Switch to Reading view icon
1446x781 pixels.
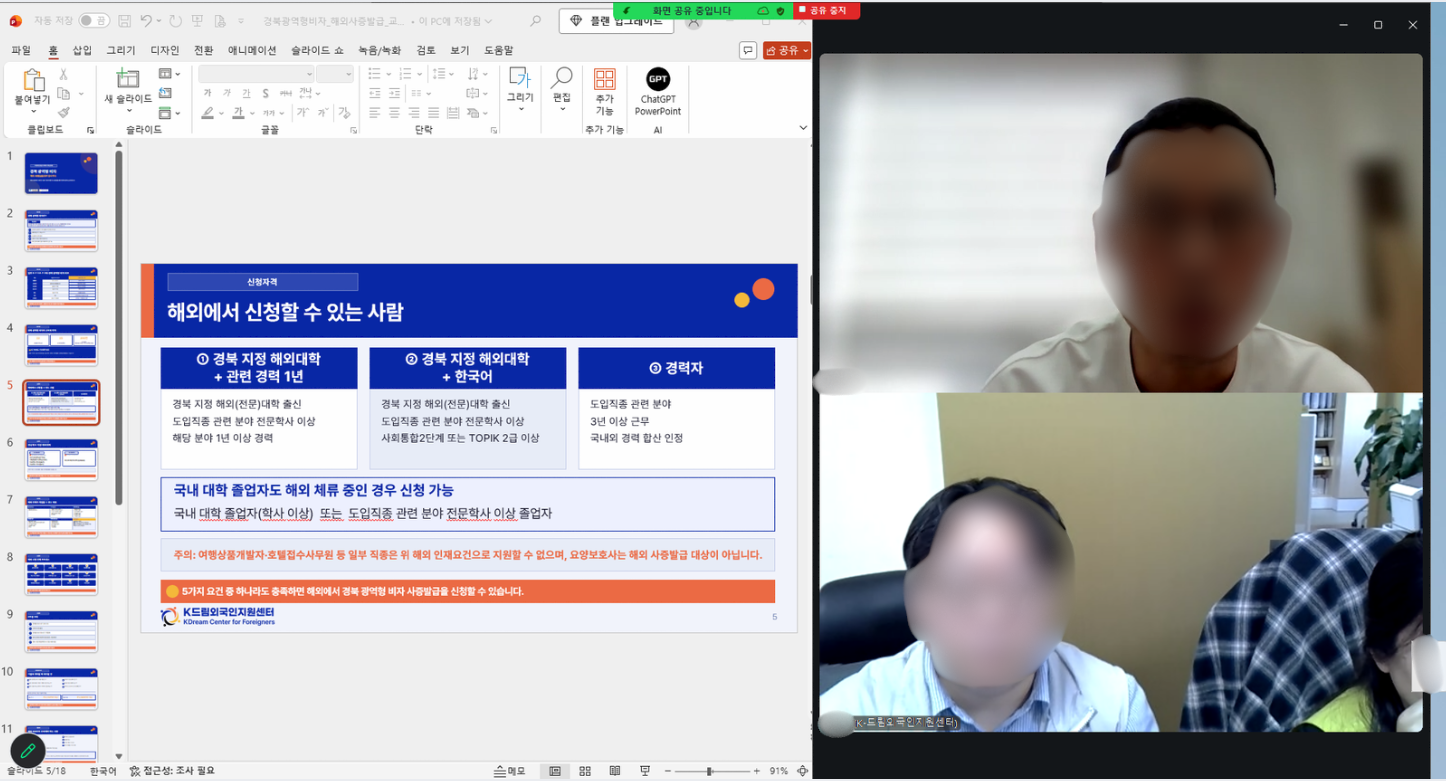click(615, 771)
